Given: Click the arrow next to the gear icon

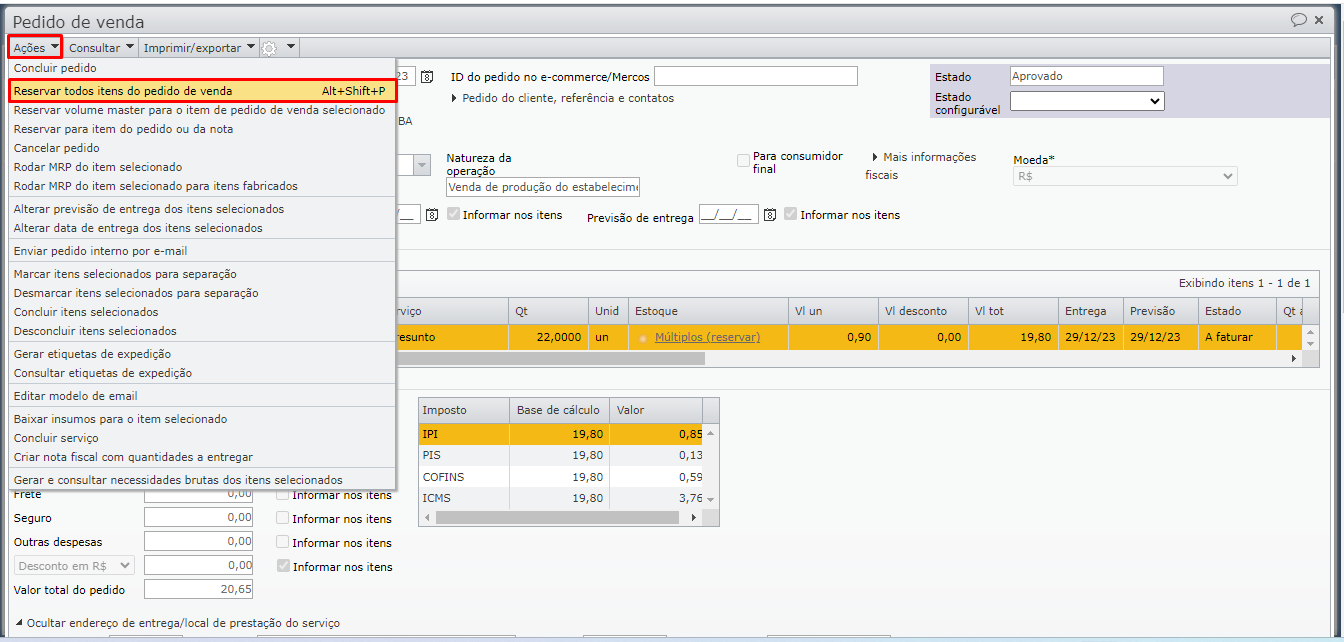Looking at the screenshot, I should pyautogui.click(x=291, y=47).
